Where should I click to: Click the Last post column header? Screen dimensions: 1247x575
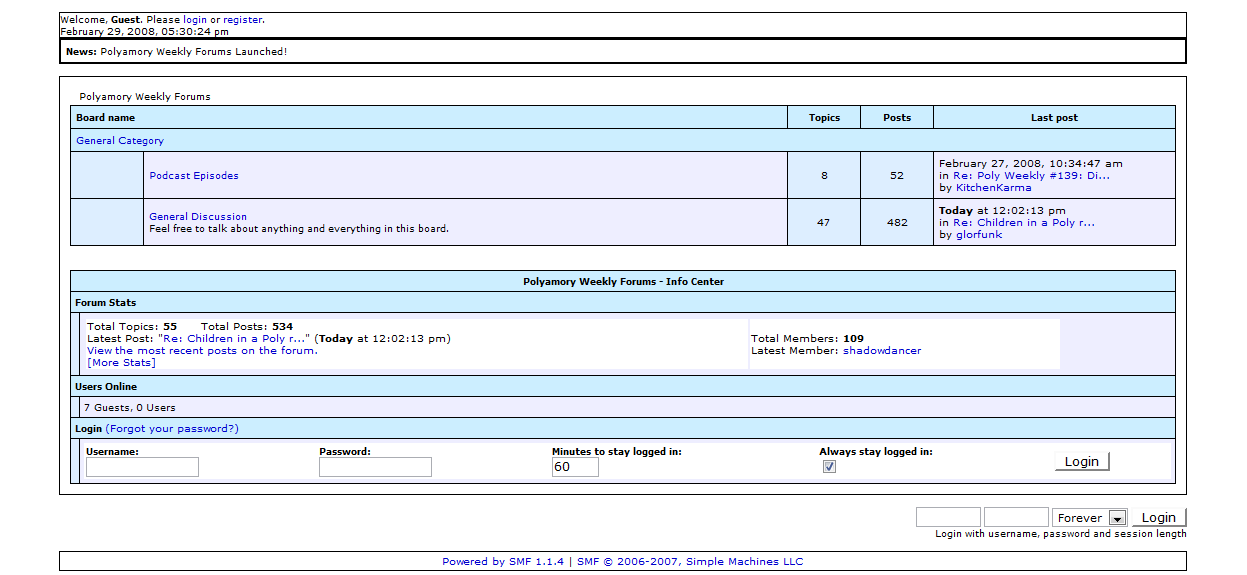(1054, 118)
